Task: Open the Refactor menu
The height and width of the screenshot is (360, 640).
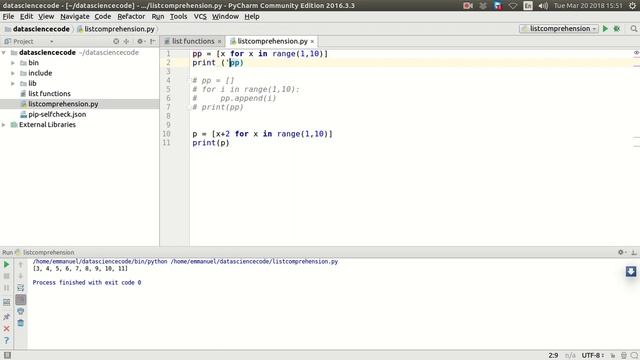Action: click(131, 16)
